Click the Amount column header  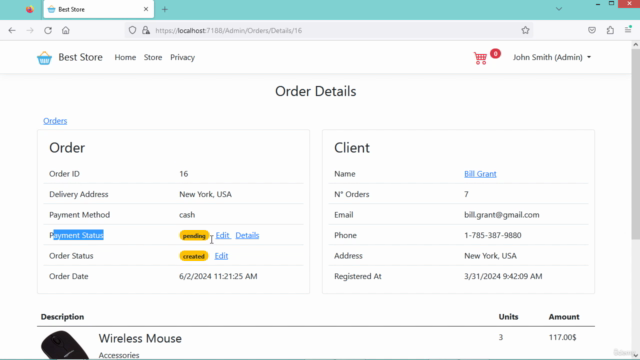coord(564,317)
